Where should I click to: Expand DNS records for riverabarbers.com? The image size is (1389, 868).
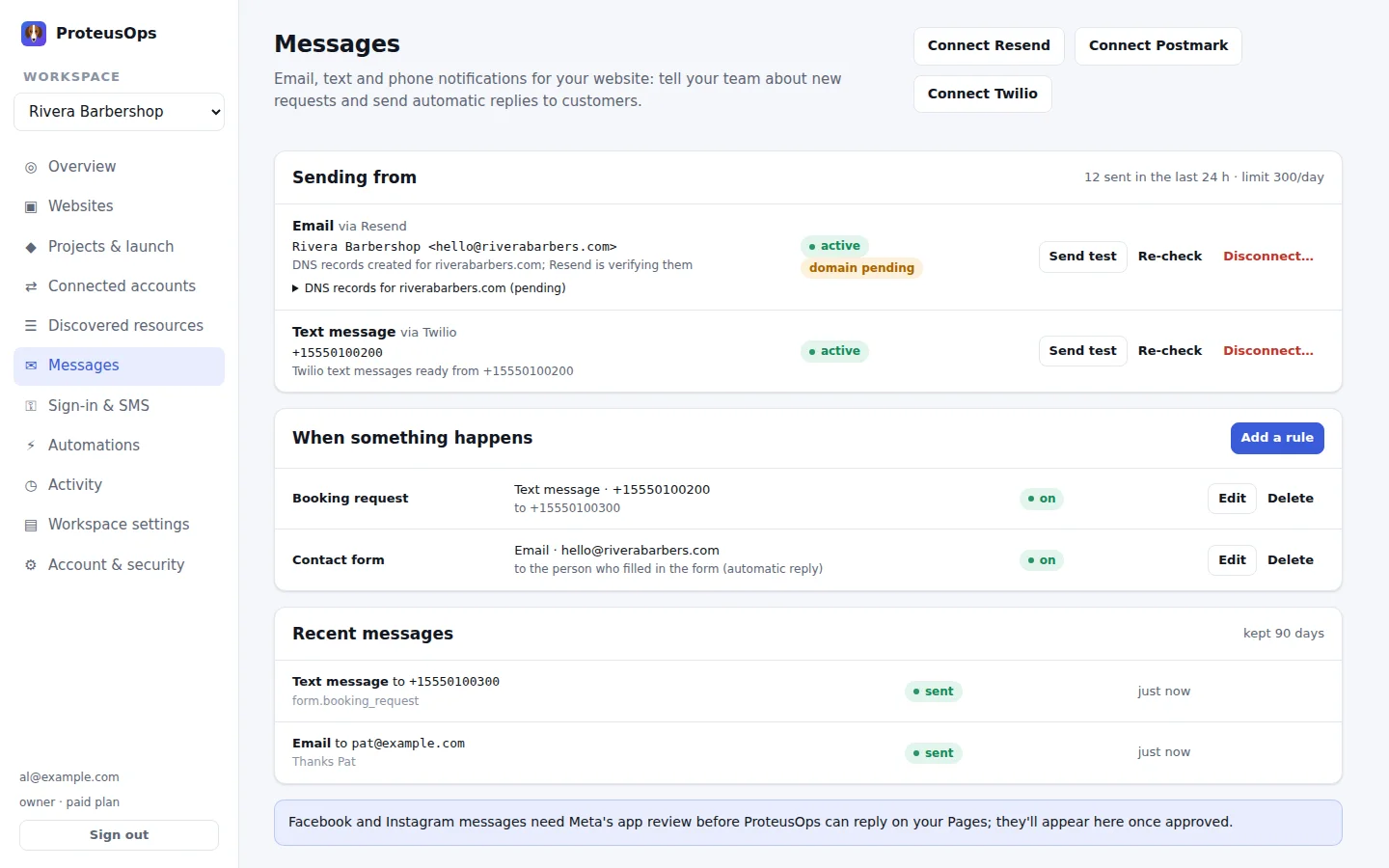(429, 288)
